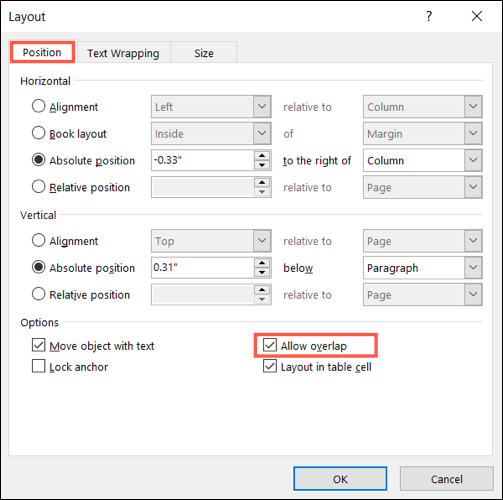503x500 pixels.
Task: Confirm with the OK button
Action: (340, 479)
